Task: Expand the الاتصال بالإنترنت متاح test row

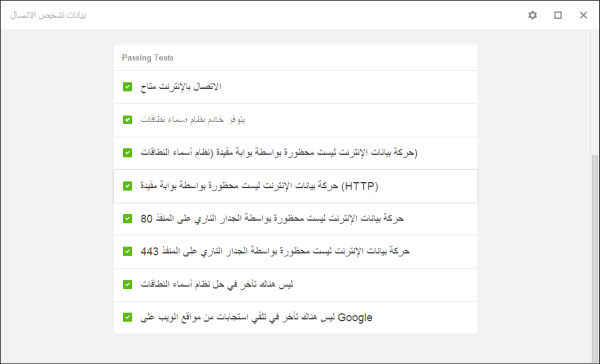Action: (295, 87)
